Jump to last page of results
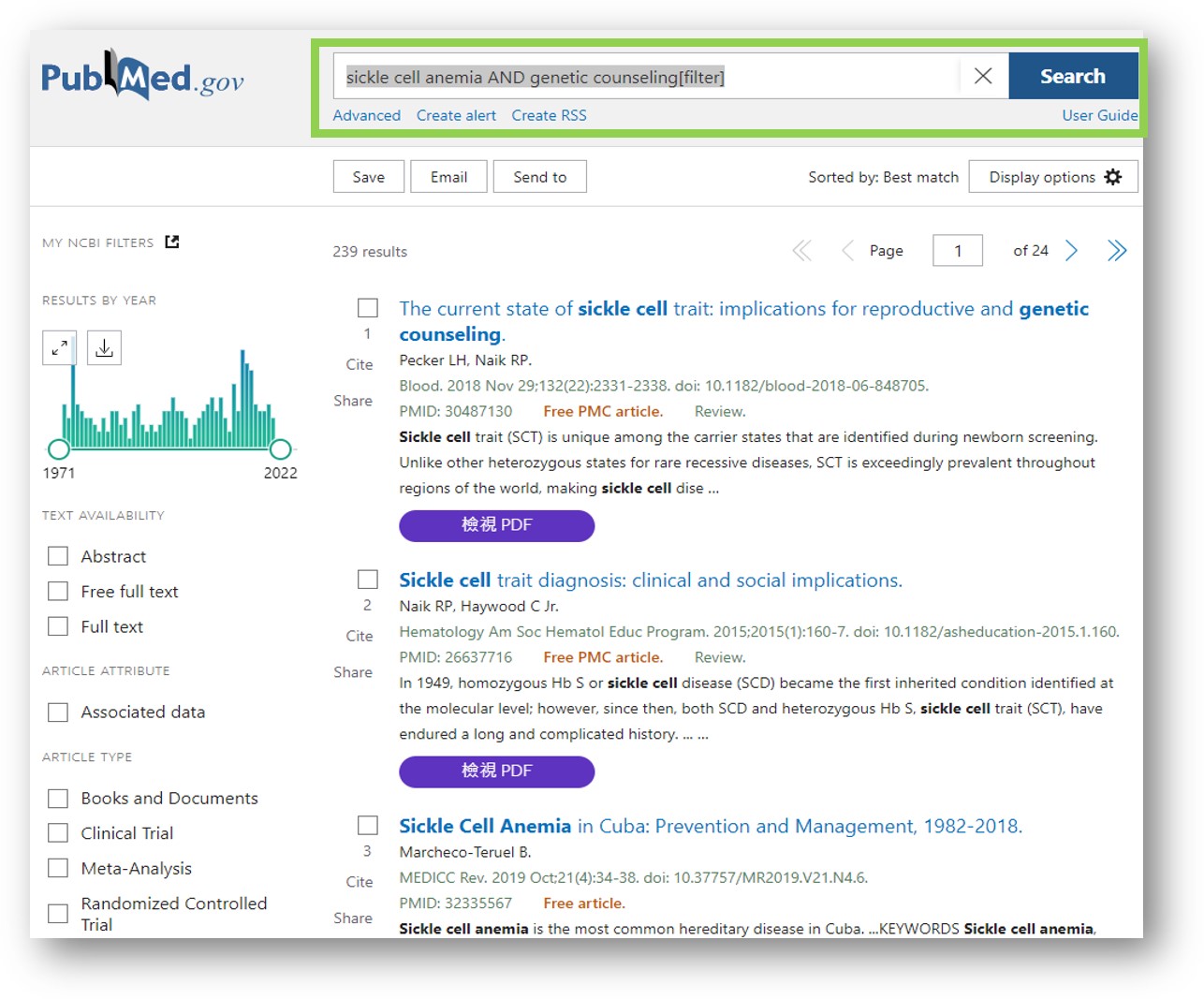 point(1117,250)
